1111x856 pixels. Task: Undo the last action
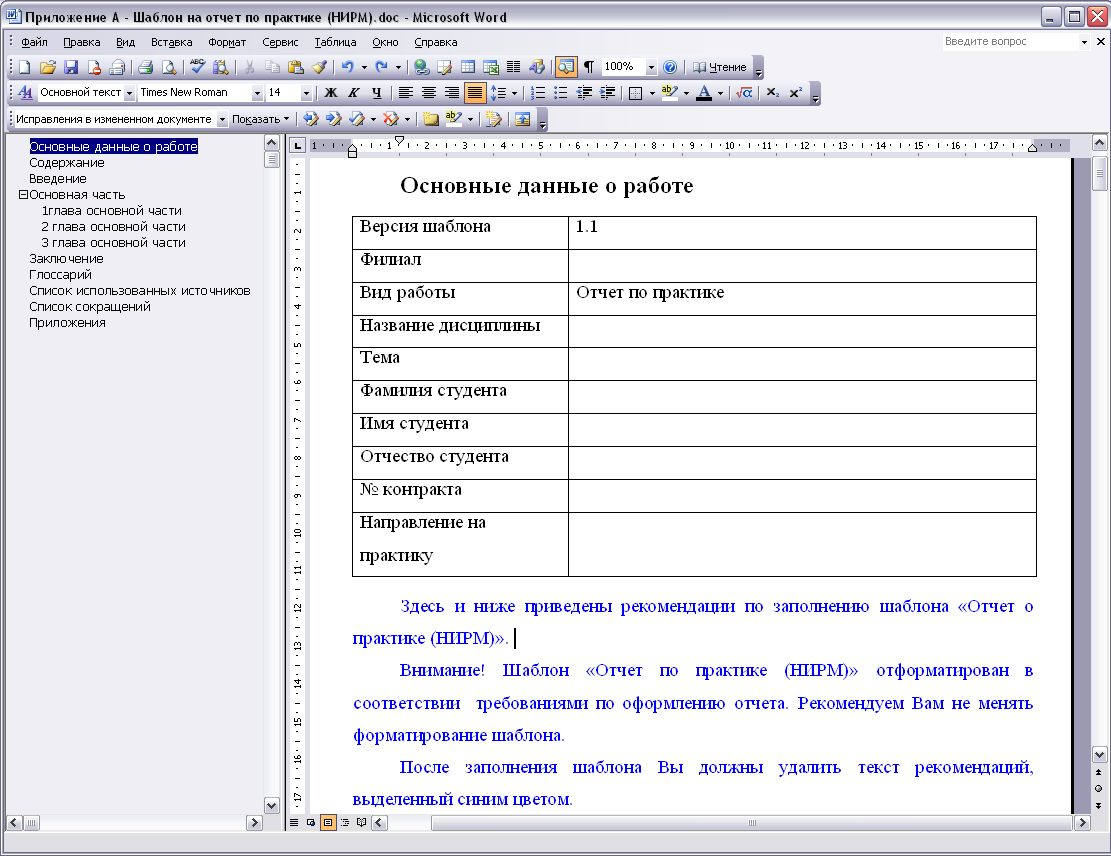(x=347, y=67)
